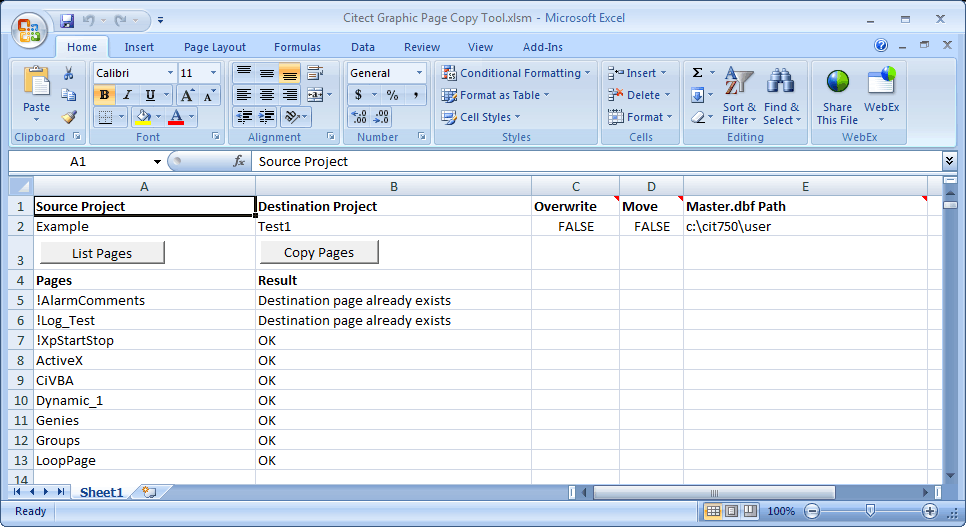Activate the Format Painter brush
Image resolution: width=966 pixels, height=527 pixels.
tap(68, 116)
